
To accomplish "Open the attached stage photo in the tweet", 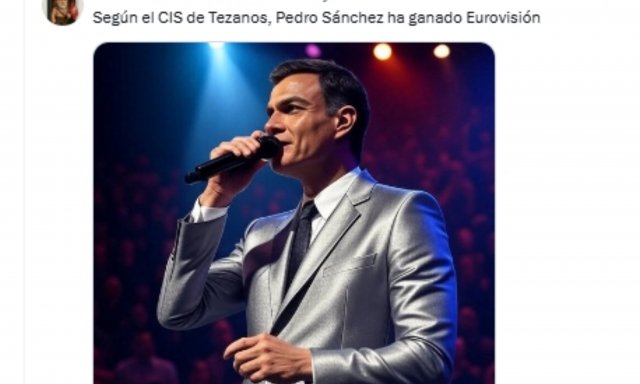I will click(294, 213).
